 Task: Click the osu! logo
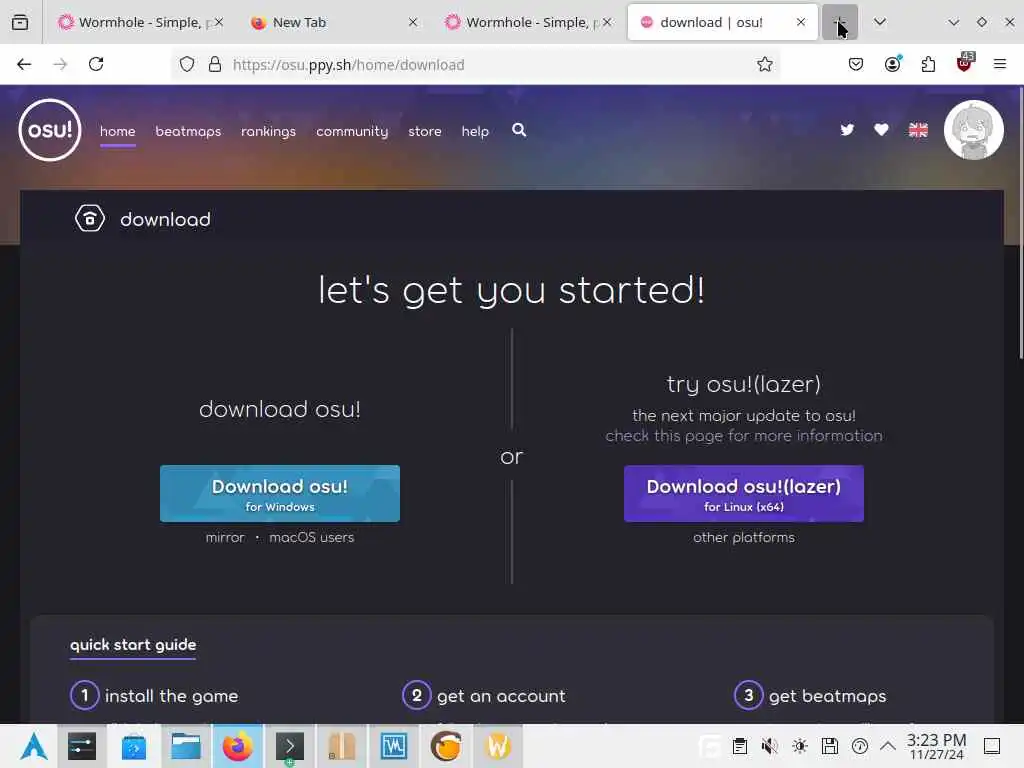click(50, 130)
